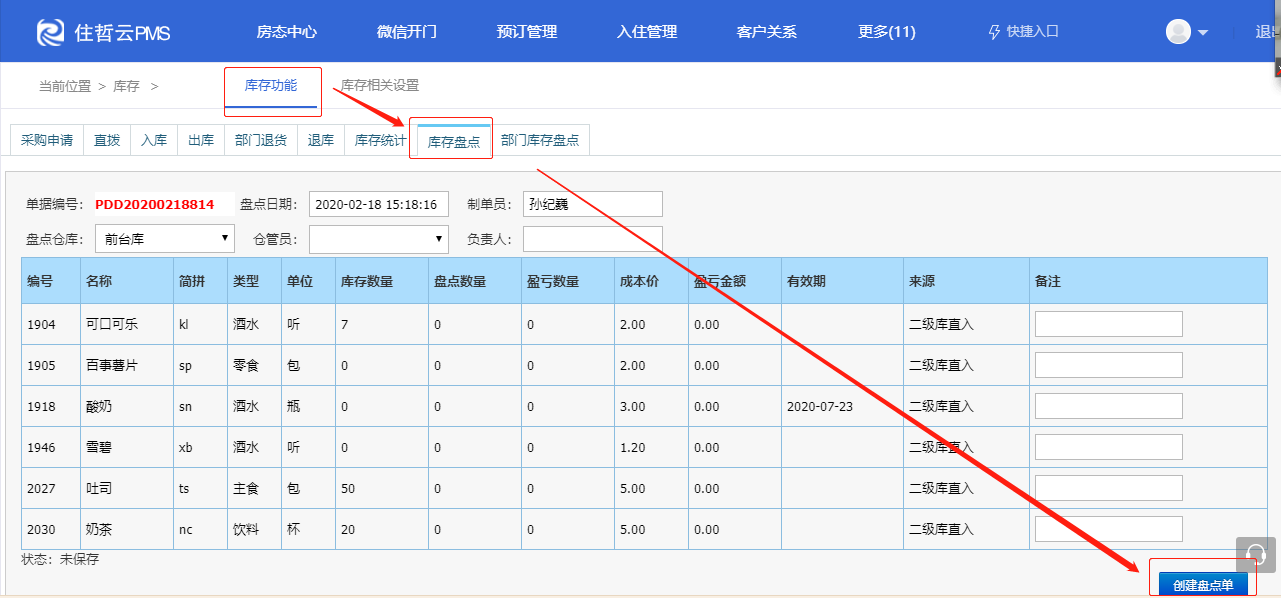Click the document number PDD20200218814
The image size is (1281, 598).
(155, 204)
